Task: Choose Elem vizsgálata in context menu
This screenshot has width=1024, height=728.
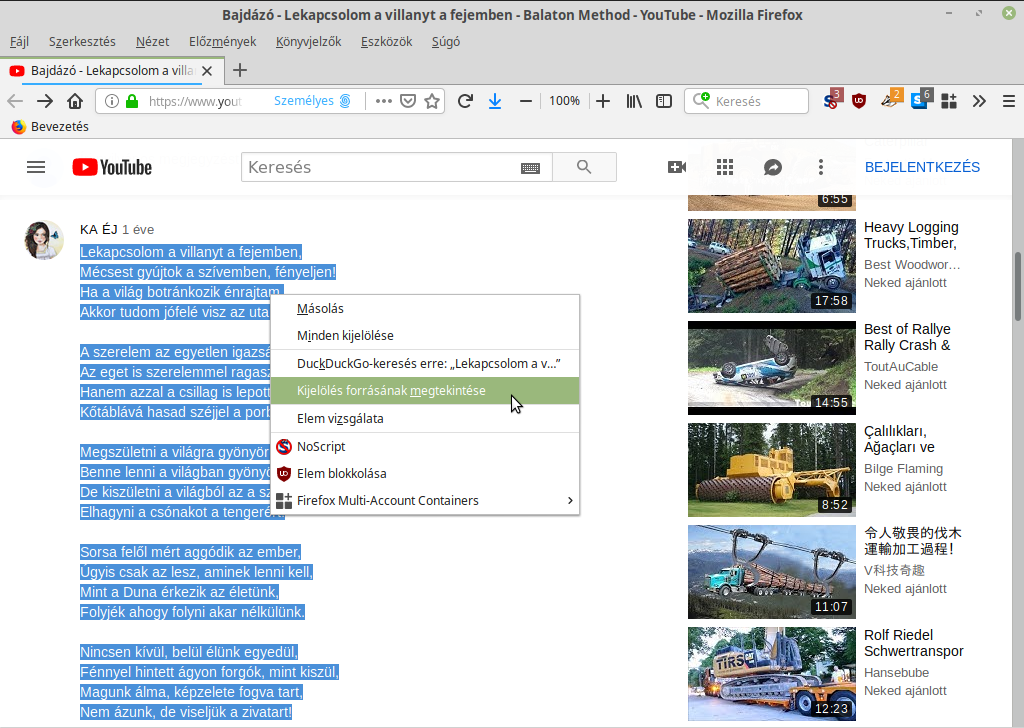Action: coord(425,419)
